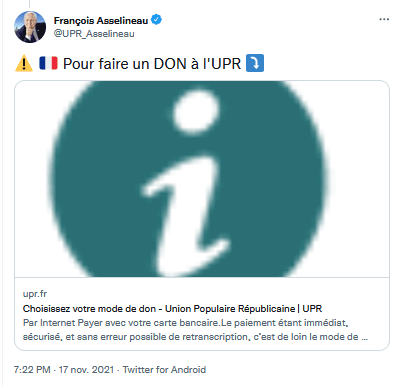
Task: Click 'Union Populaire Républicaine | UPR' in the title
Action: 244,309
